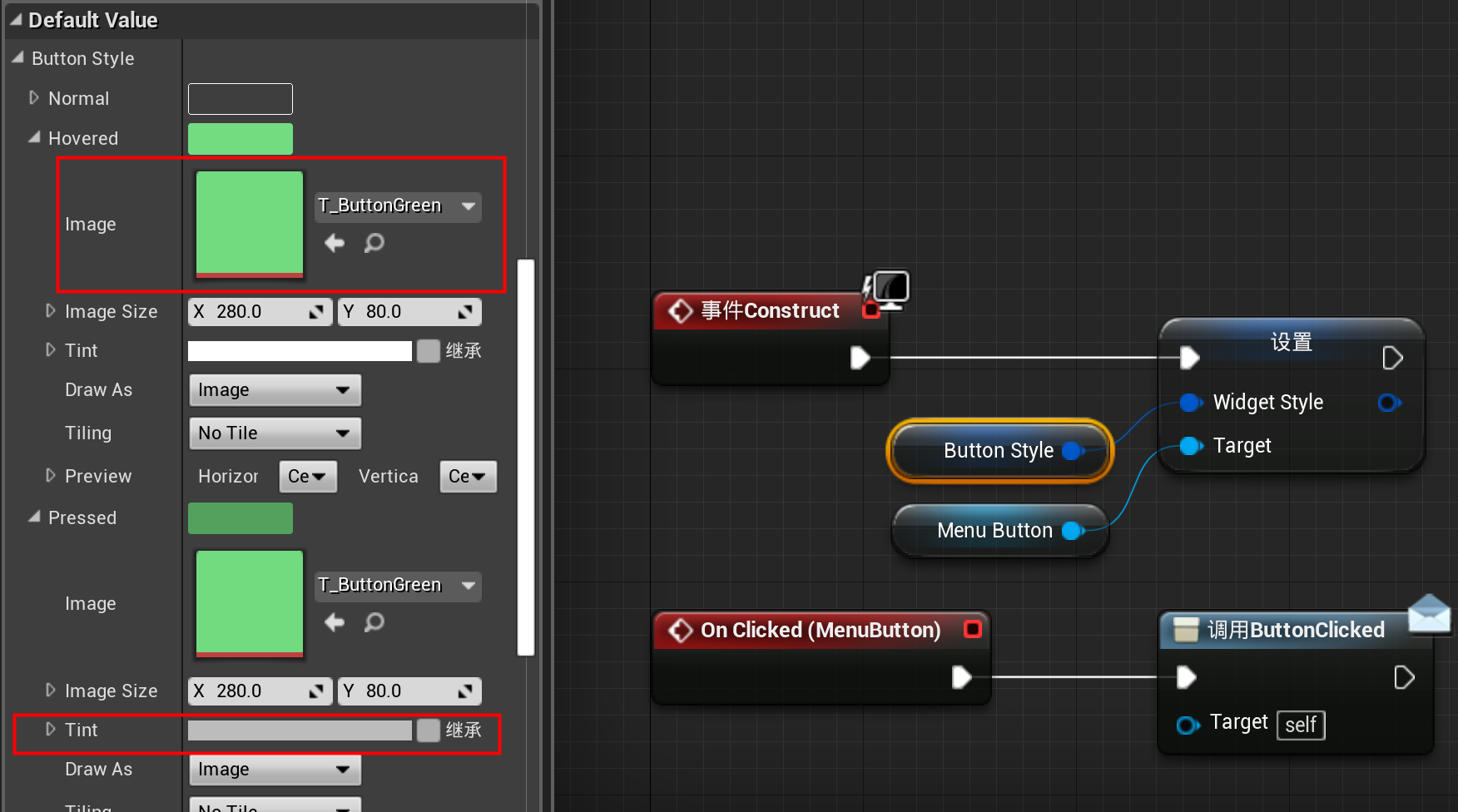Expand the Normal button style property
1458x812 pixels.
pos(34,97)
